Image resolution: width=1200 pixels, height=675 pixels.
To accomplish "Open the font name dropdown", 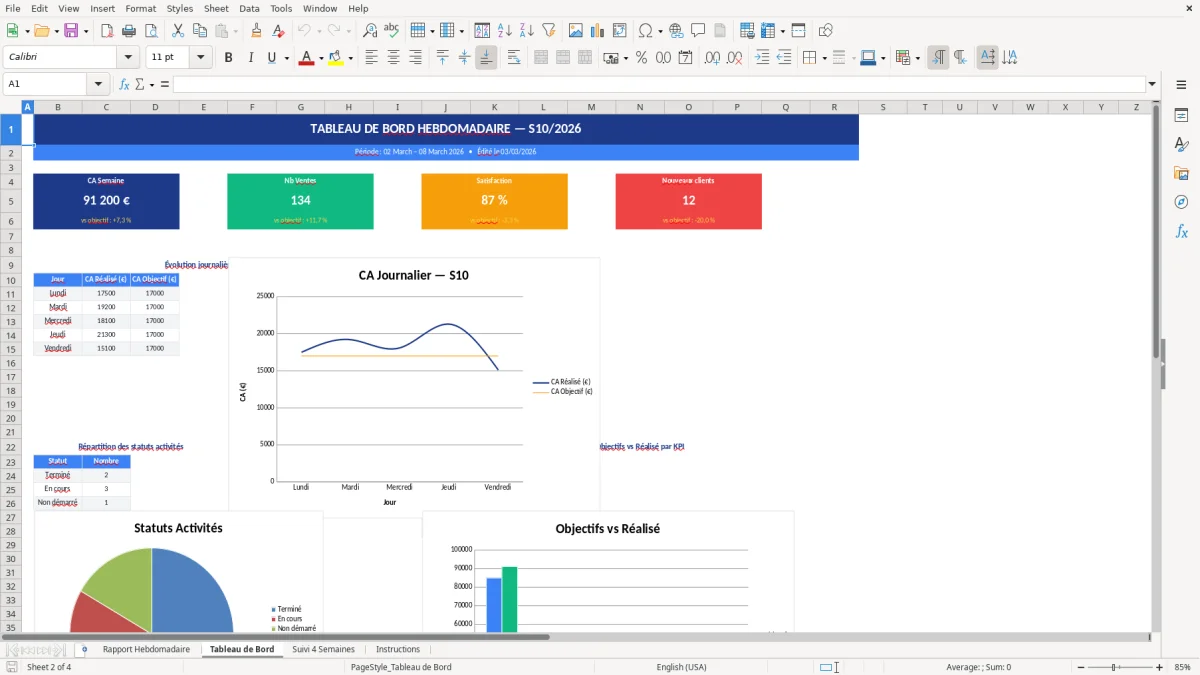I will pos(127,57).
